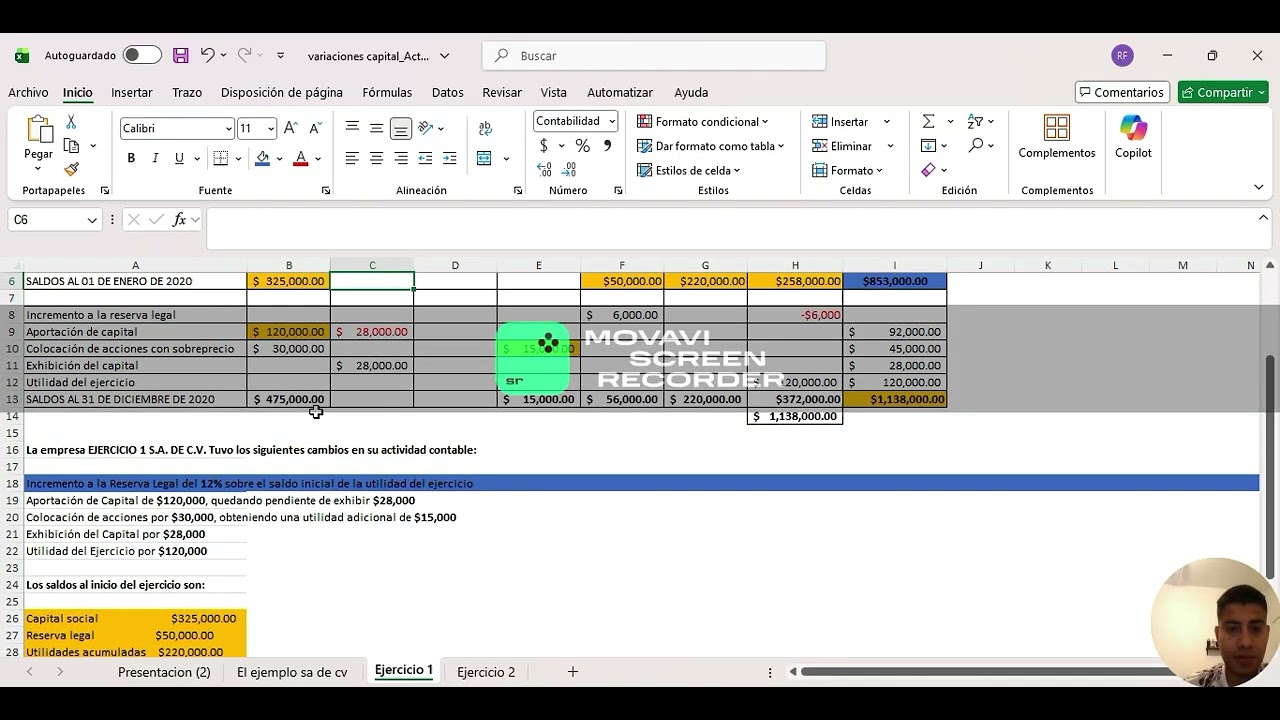The width and height of the screenshot is (1280, 720).
Task: Toggle bold formatting
Action: pos(131,158)
